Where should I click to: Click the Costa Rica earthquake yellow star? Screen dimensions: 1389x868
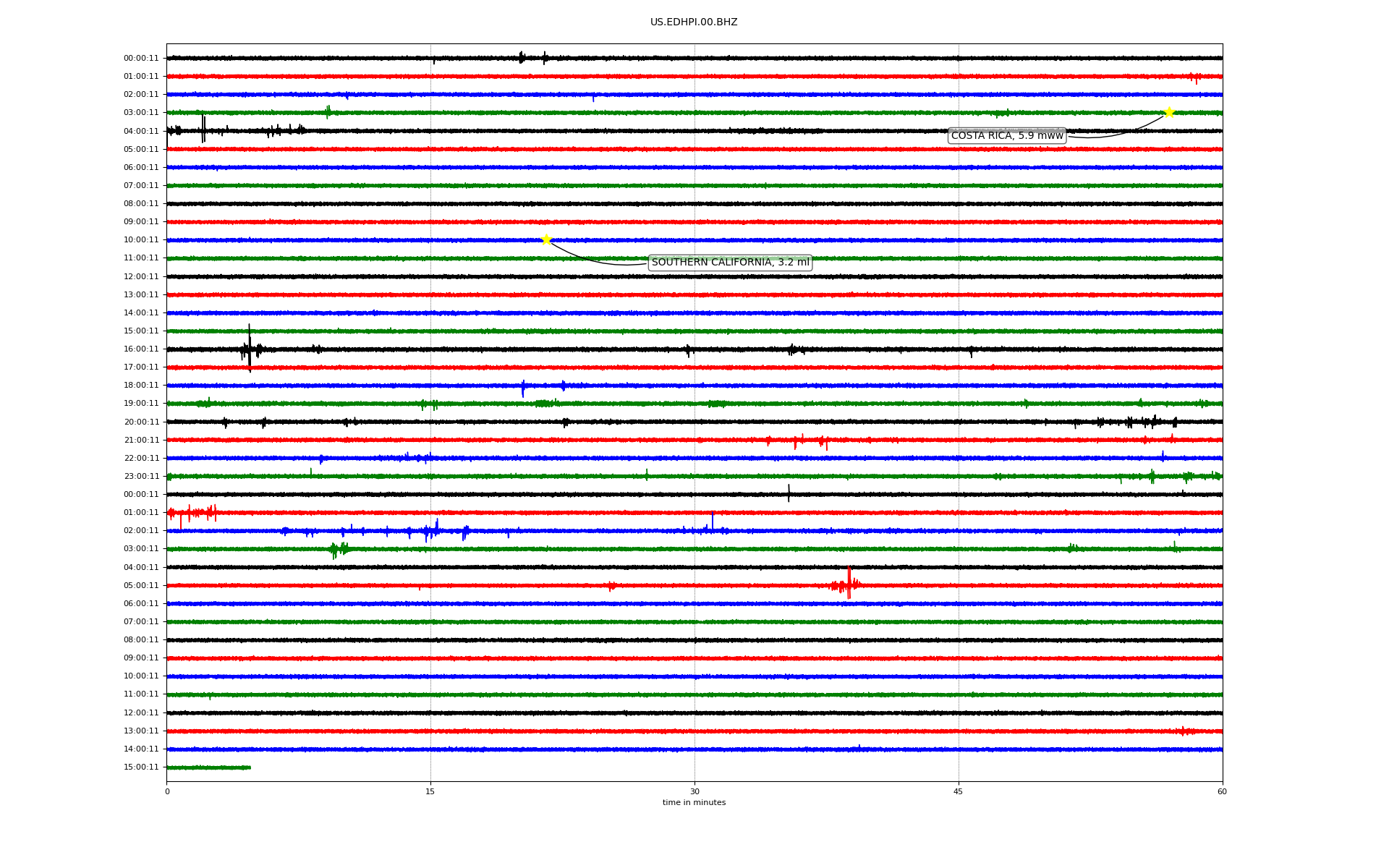(1168, 112)
